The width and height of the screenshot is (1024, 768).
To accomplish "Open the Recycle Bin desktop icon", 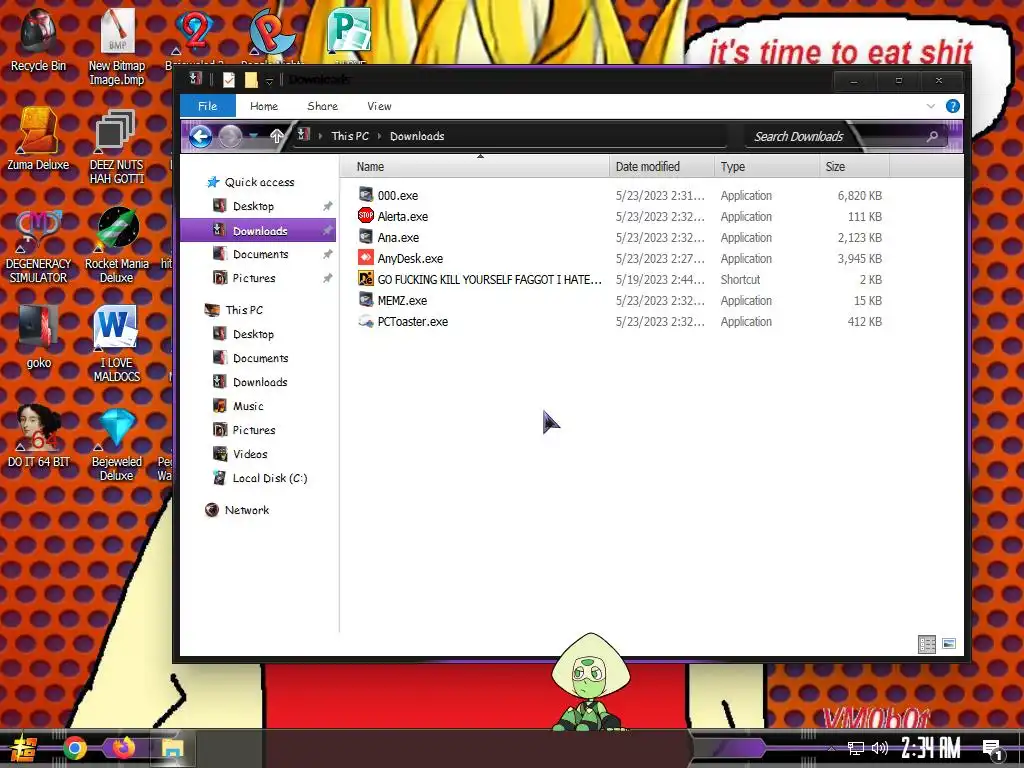I will pyautogui.click(x=38, y=39).
